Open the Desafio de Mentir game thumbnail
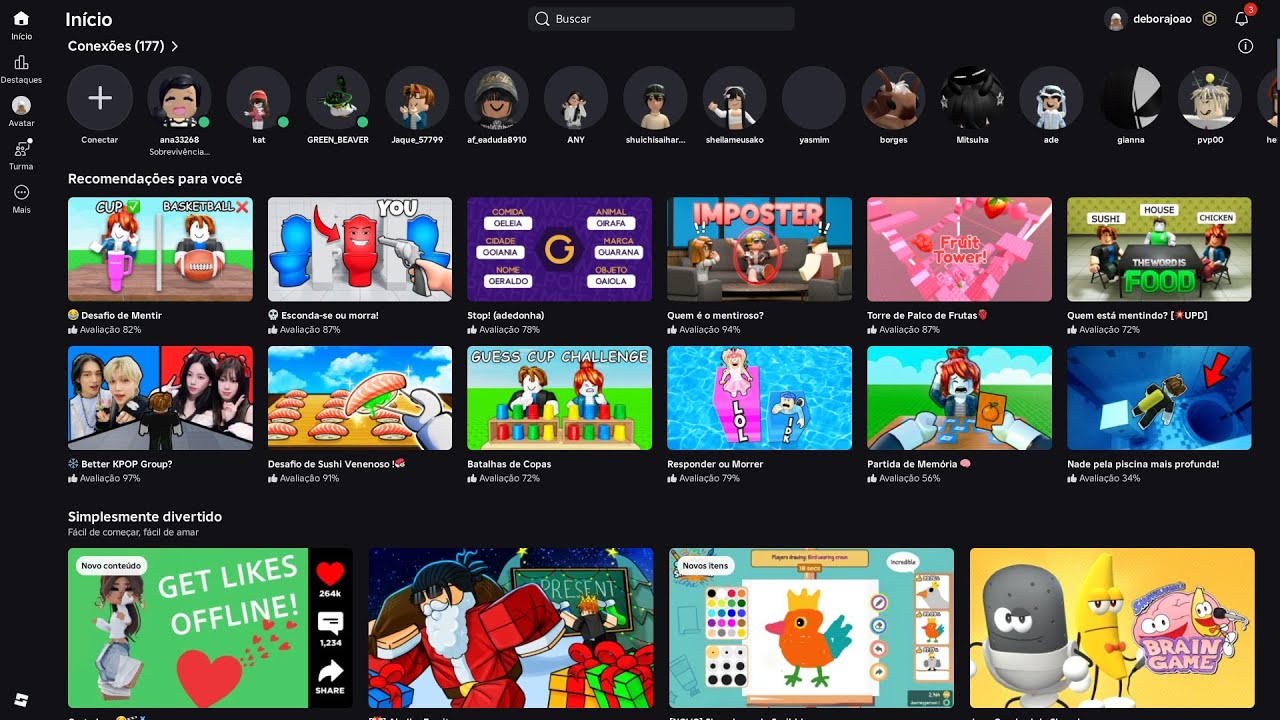 (160, 249)
